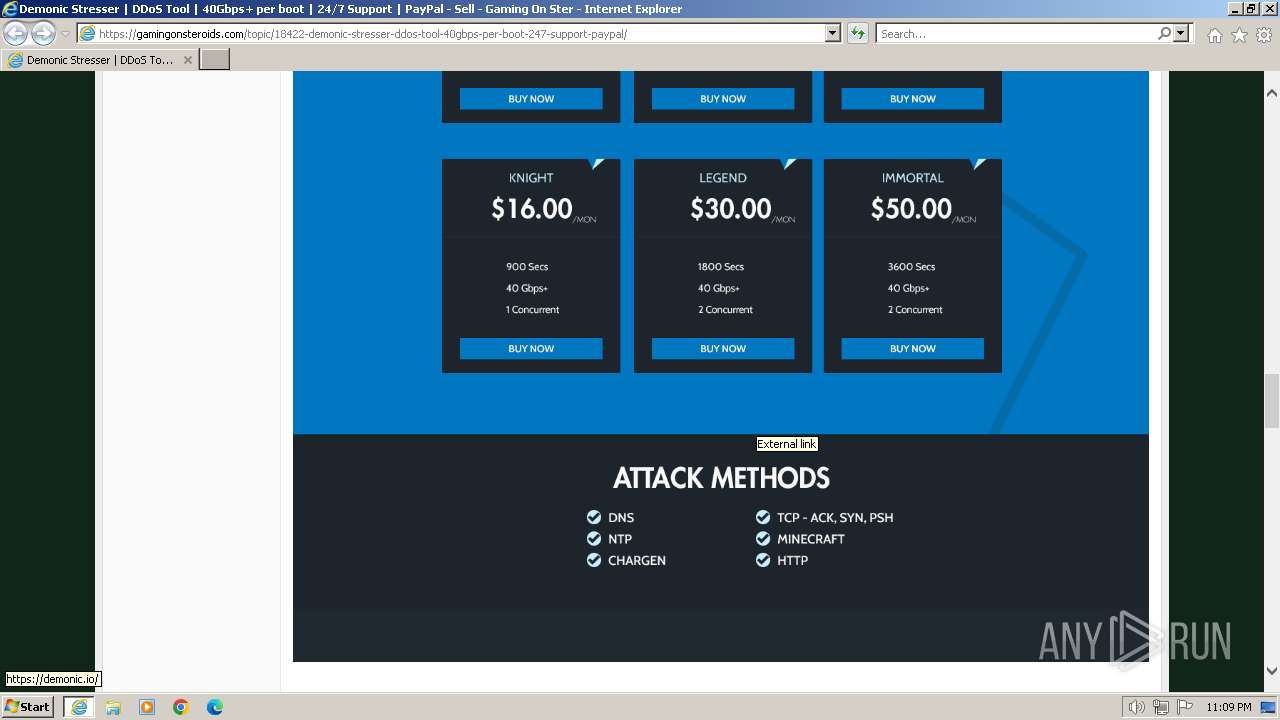
Task: Click the KNIGHT plan title
Action: point(531,178)
